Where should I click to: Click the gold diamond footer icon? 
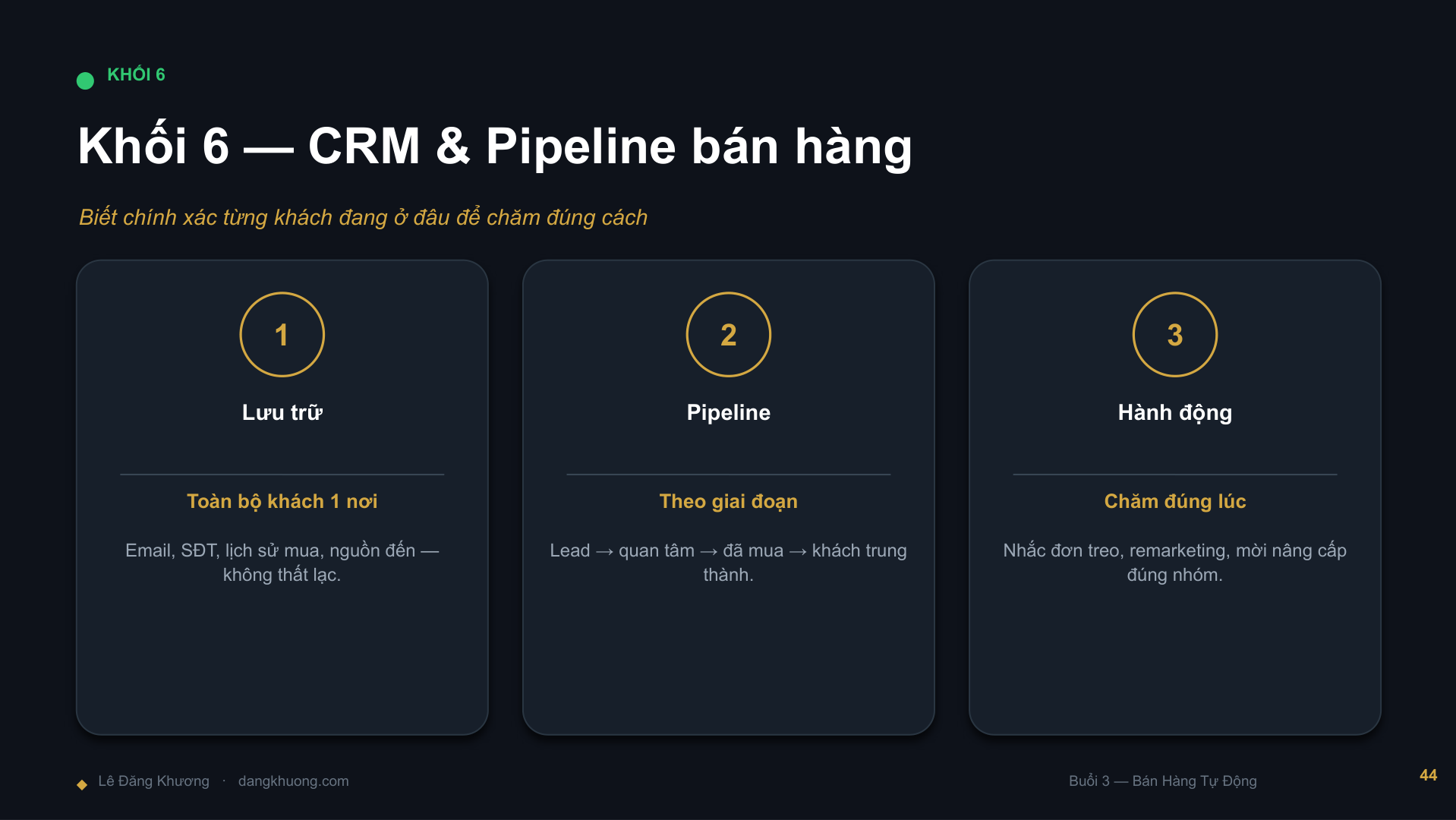(82, 784)
